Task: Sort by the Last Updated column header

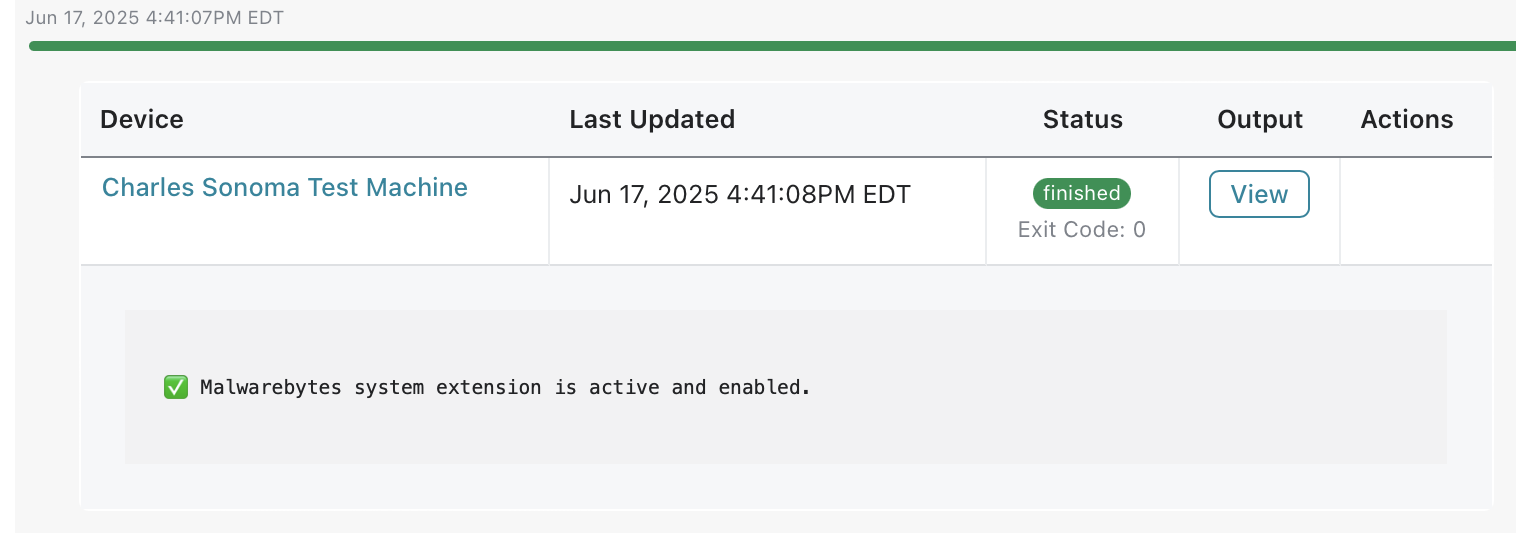Action: pos(652,119)
